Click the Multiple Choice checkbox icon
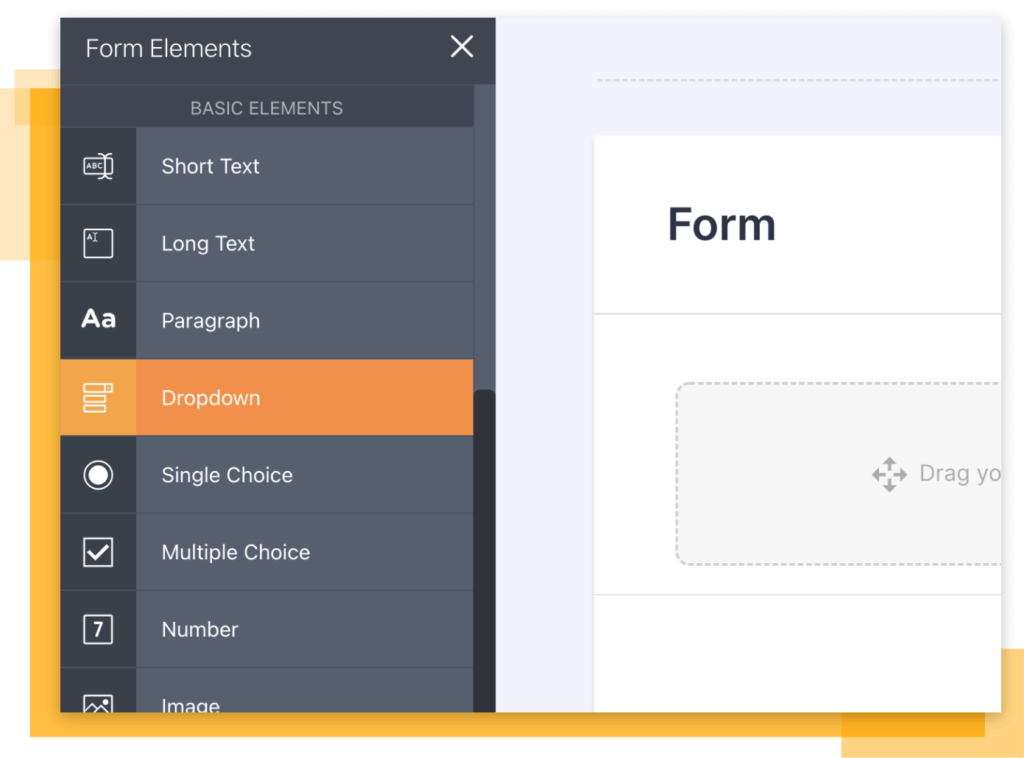The height and width of the screenshot is (758, 1024). coord(97,551)
